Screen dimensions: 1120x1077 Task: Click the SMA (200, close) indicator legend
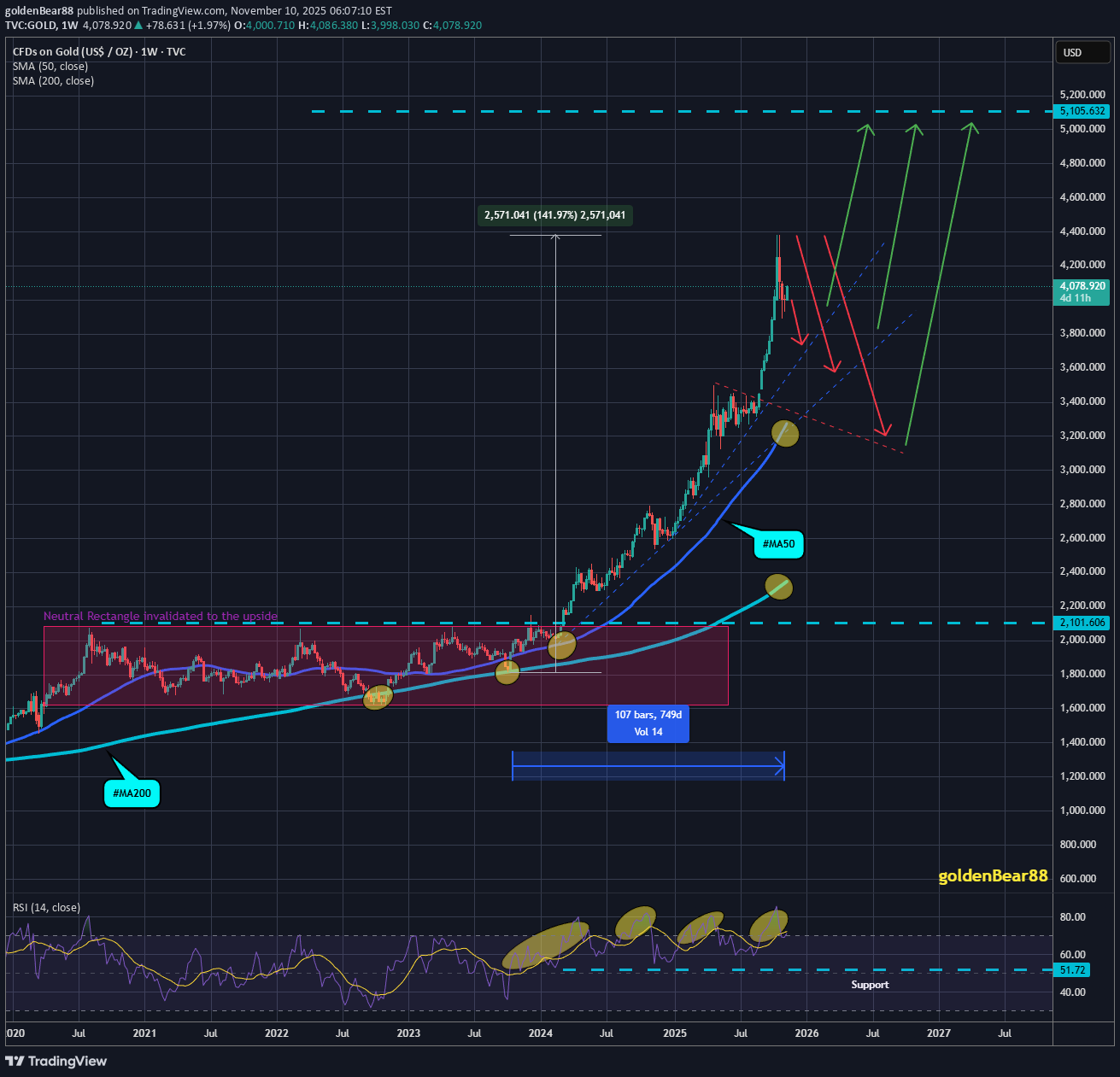[x=53, y=81]
